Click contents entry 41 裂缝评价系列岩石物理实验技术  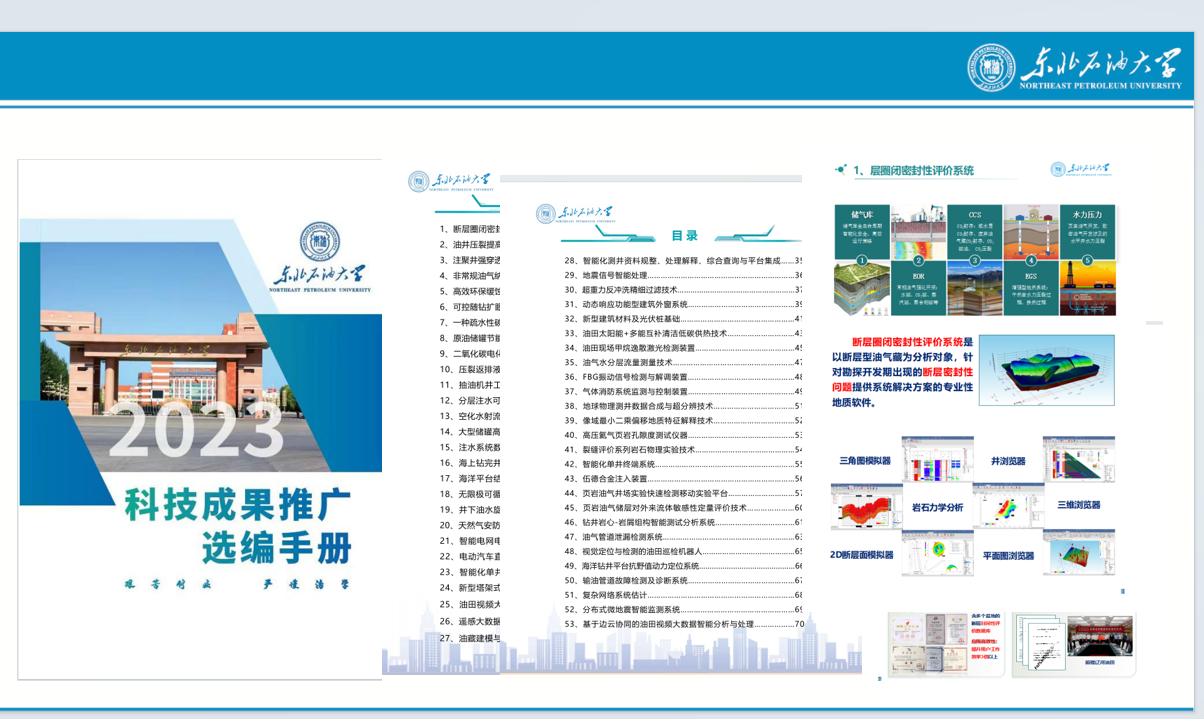684,449
